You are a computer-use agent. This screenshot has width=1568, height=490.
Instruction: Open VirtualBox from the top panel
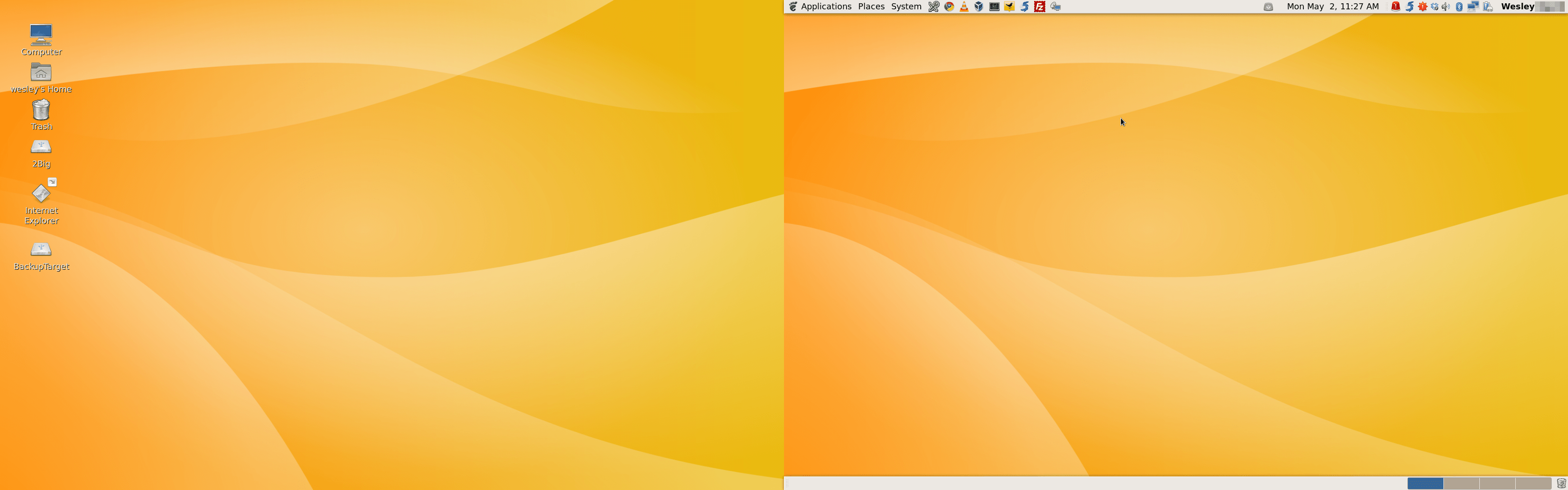pos(979,7)
